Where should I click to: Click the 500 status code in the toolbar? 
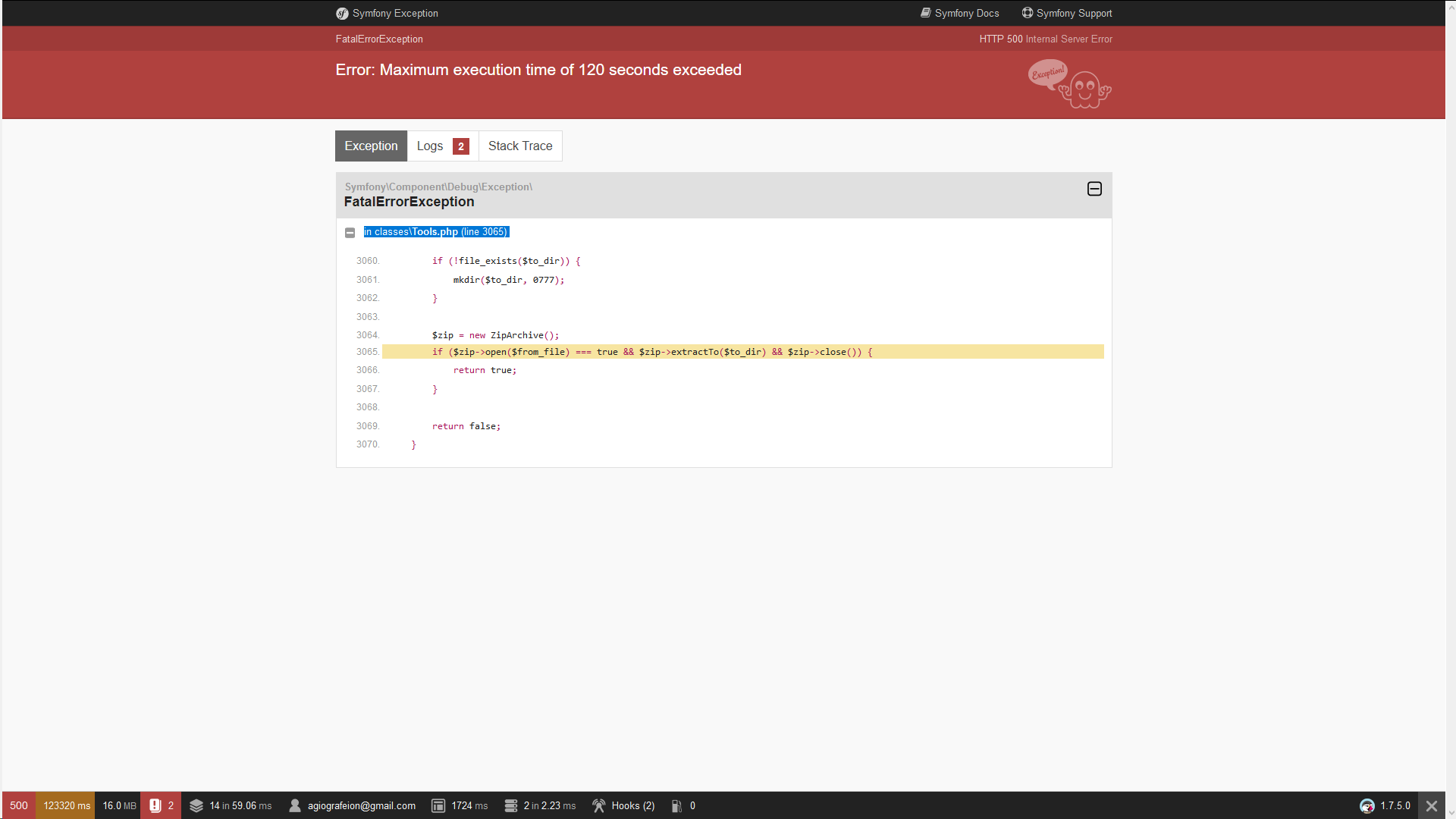(19, 805)
